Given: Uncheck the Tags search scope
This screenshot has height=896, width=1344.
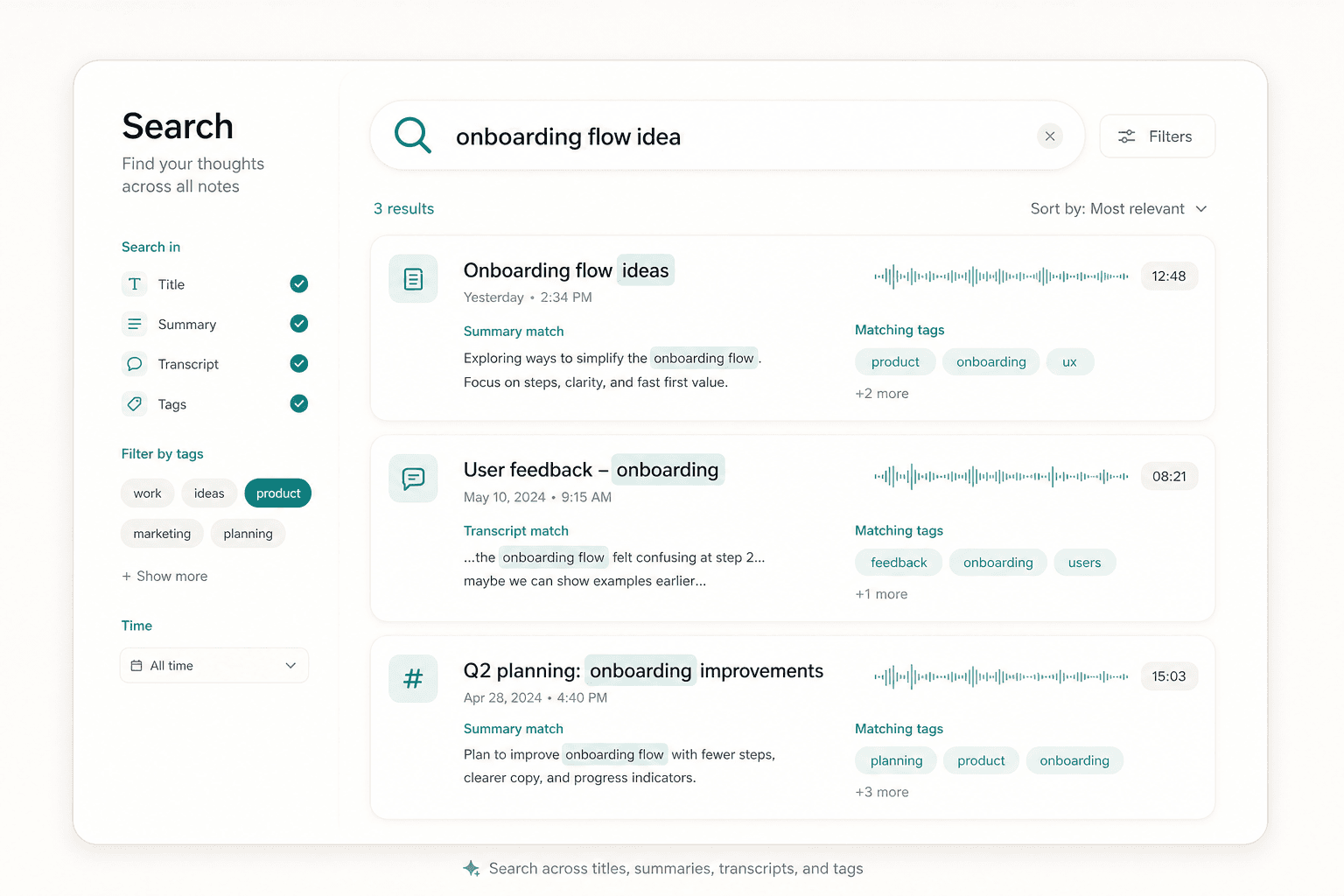Looking at the screenshot, I should (x=299, y=403).
